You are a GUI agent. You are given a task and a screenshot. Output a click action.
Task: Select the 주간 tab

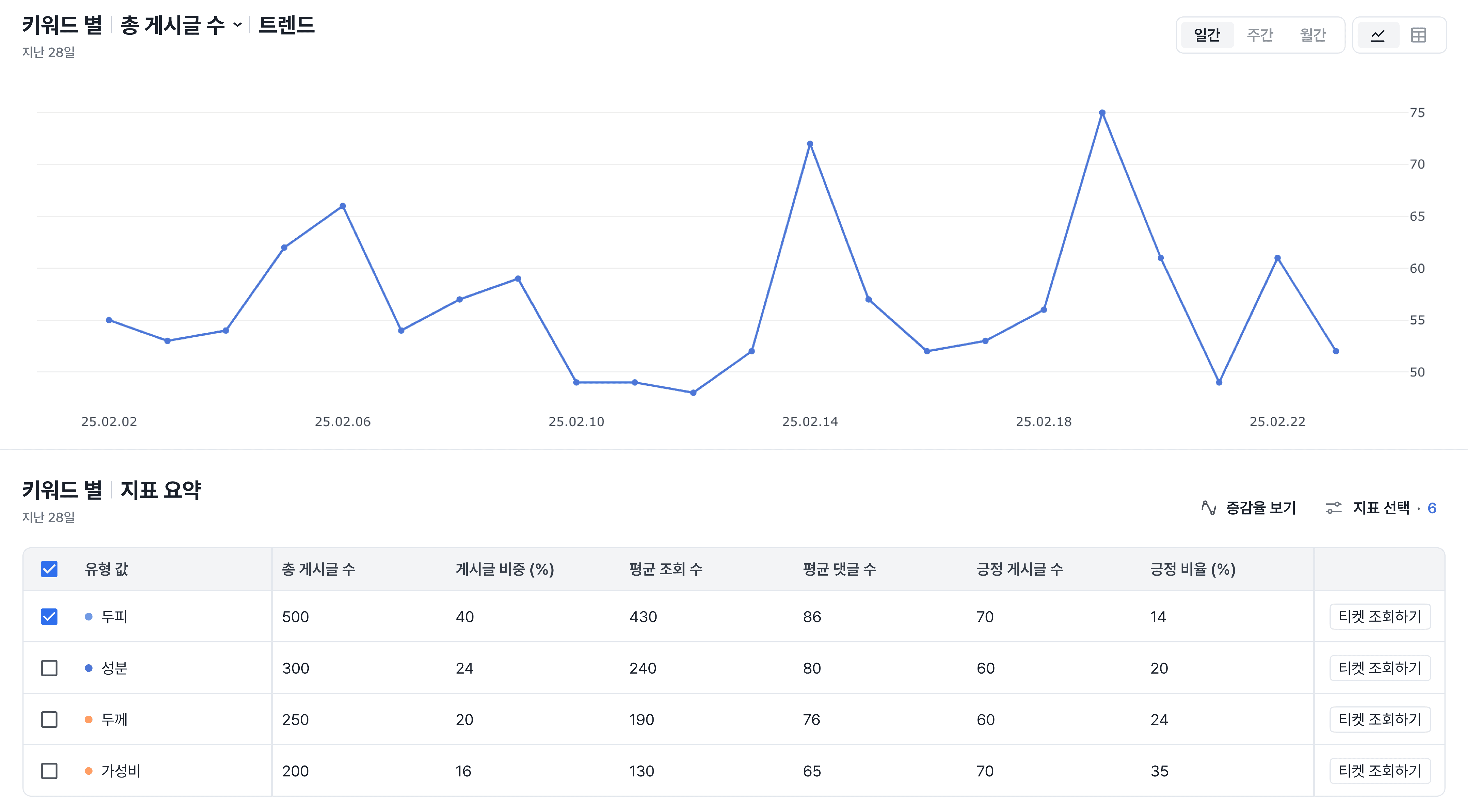point(1259,35)
